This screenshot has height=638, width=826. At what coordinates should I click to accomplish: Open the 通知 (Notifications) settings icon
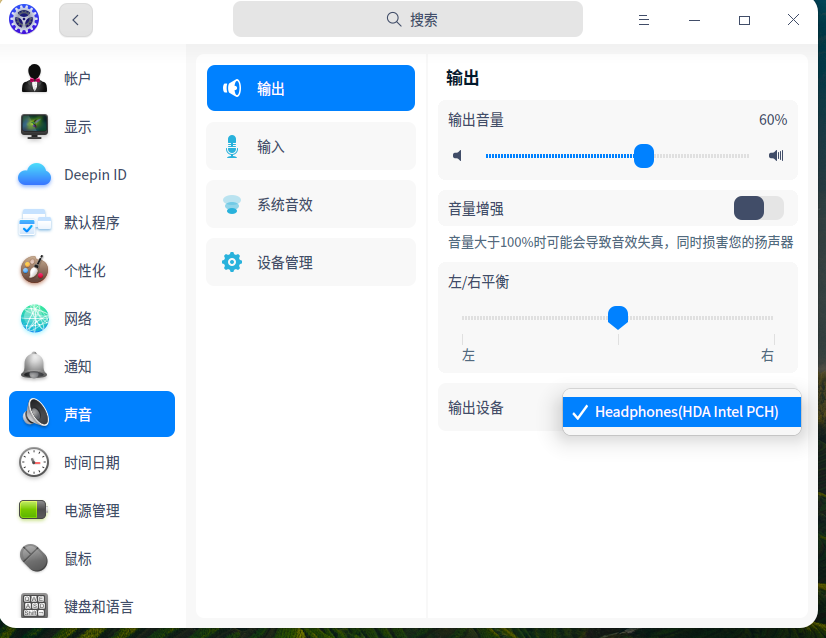point(32,366)
